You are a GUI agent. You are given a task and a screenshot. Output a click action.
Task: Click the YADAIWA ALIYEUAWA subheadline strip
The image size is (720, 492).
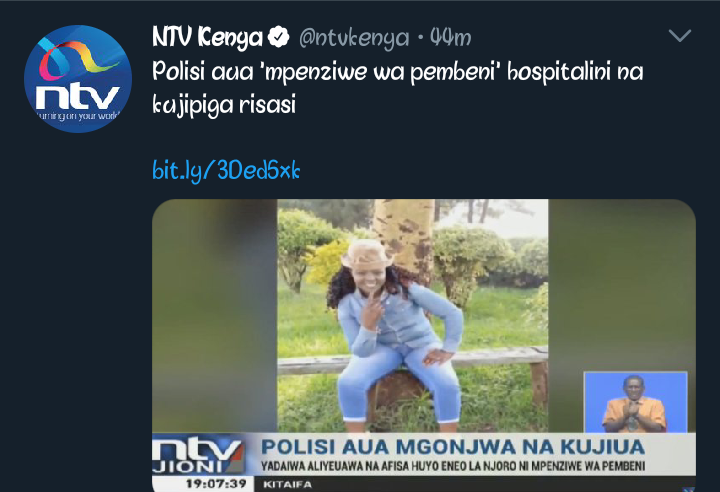[453, 466]
